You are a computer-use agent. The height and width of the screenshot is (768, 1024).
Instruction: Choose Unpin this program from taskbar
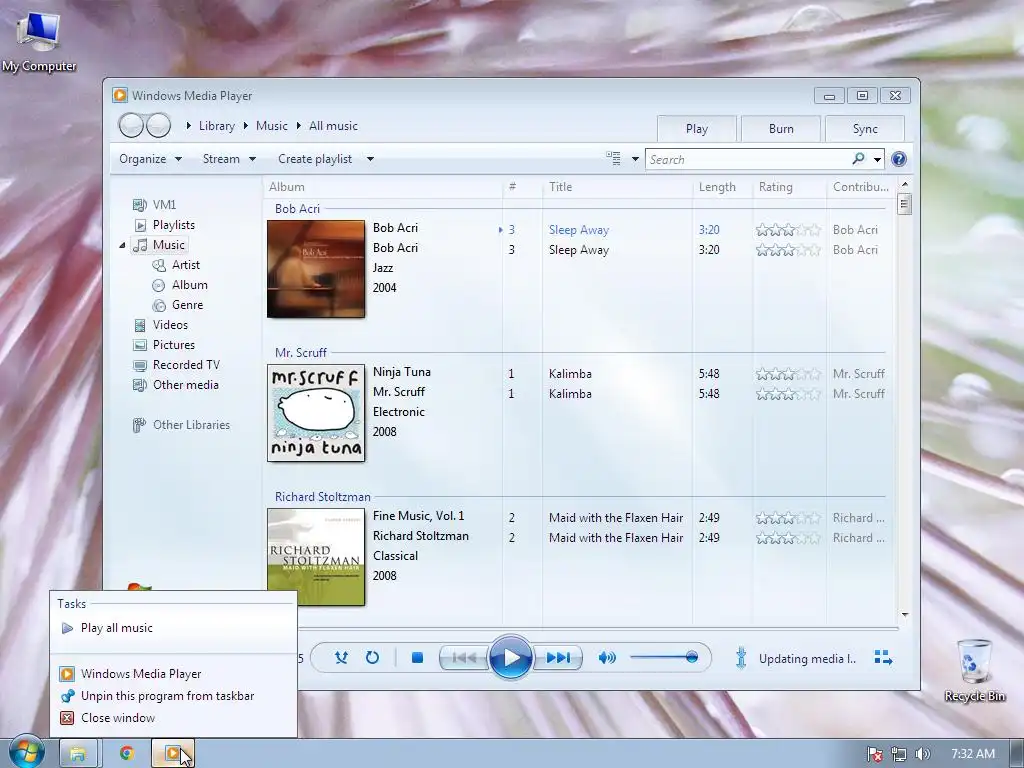point(167,696)
